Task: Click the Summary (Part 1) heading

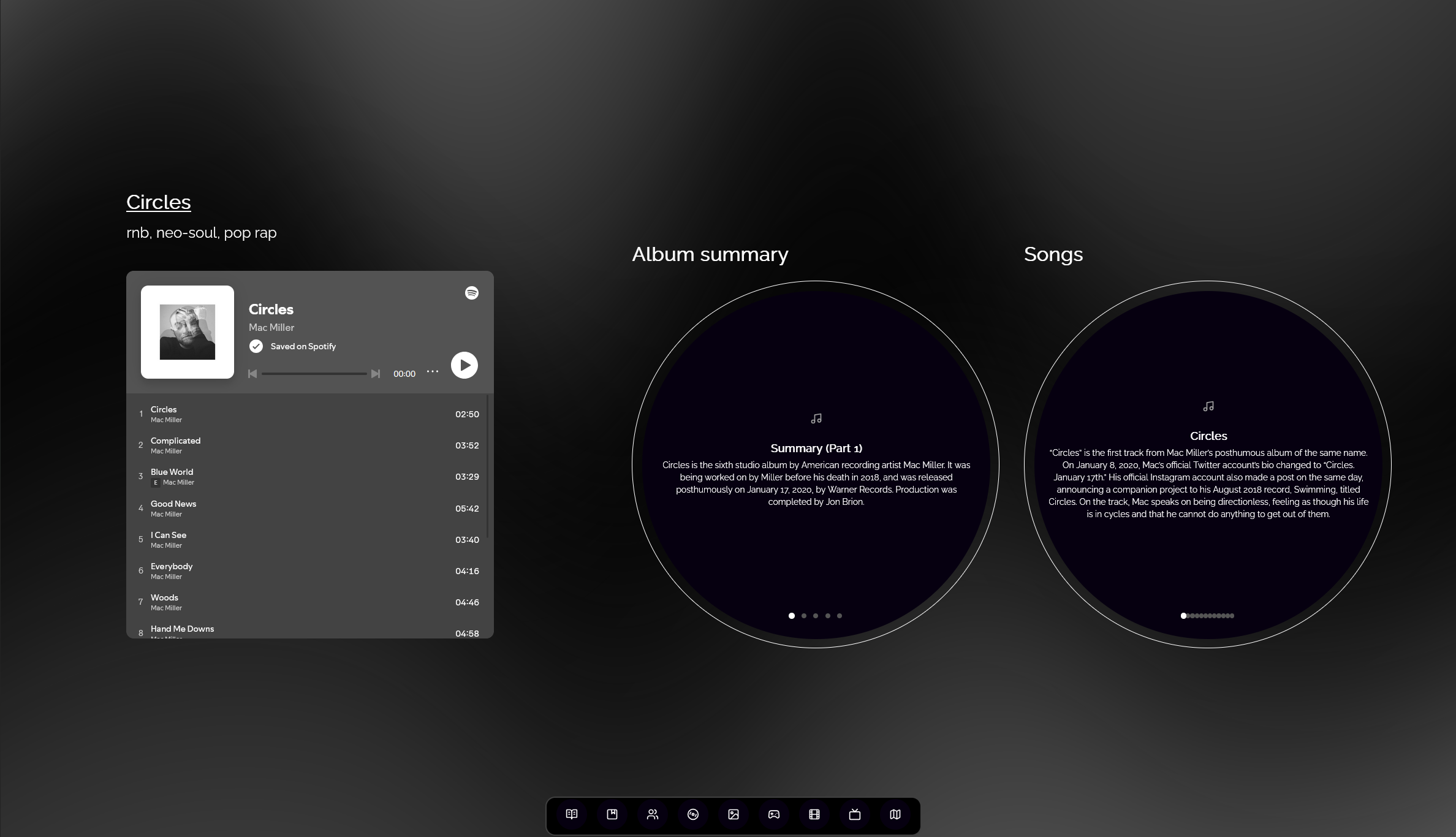Action: [x=816, y=448]
